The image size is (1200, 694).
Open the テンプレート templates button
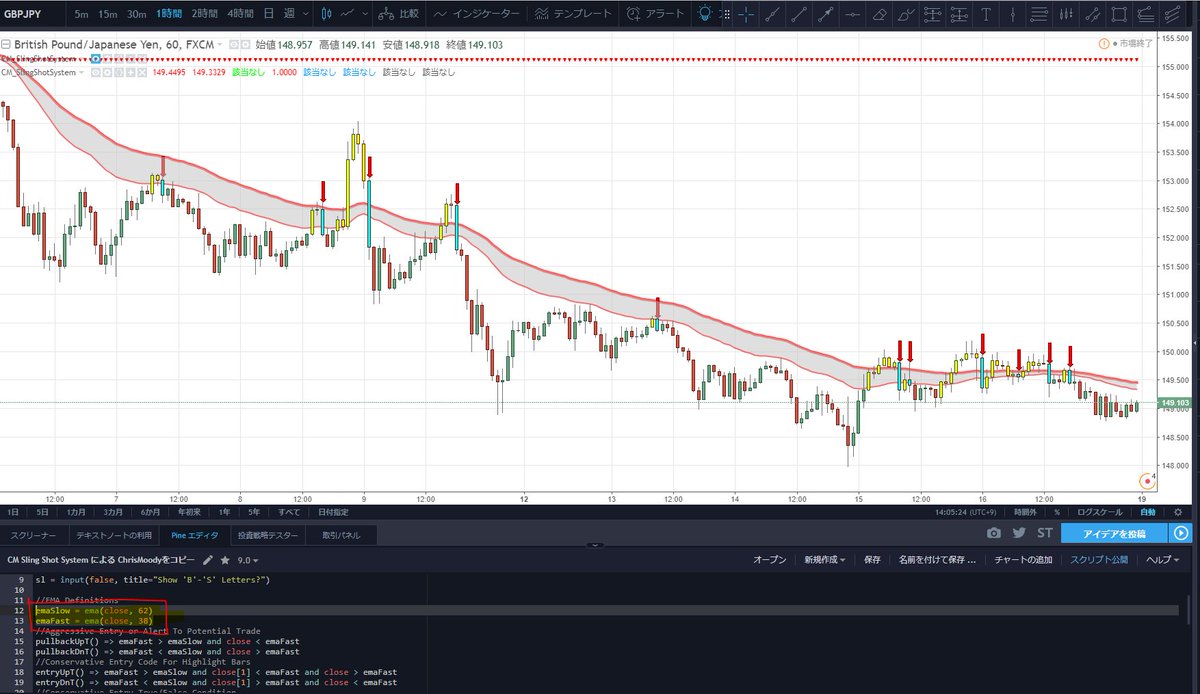coord(571,14)
